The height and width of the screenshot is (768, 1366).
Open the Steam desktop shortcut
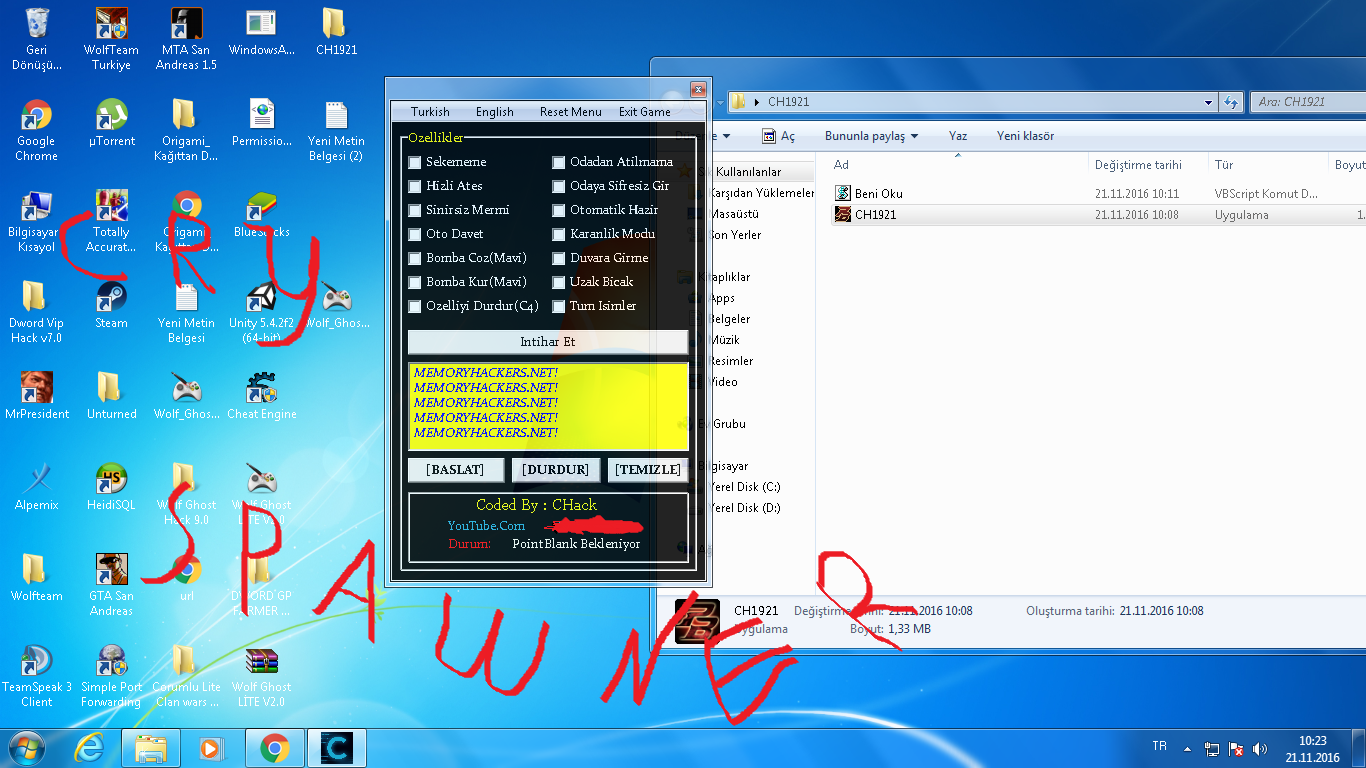click(111, 305)
